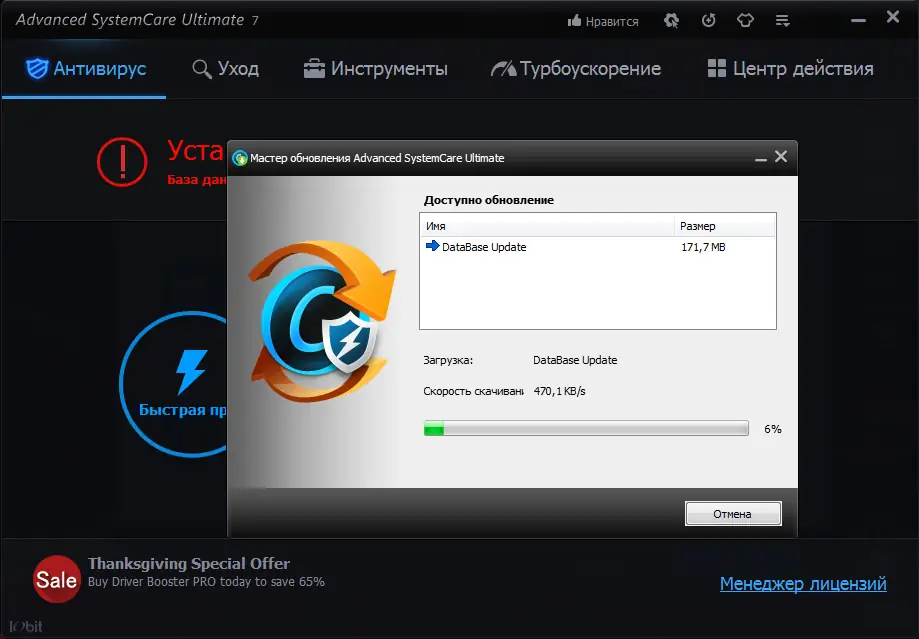Open the Инструменты tab
The height and width of the screenshot is (639, 919).
[x=375, y=69]
